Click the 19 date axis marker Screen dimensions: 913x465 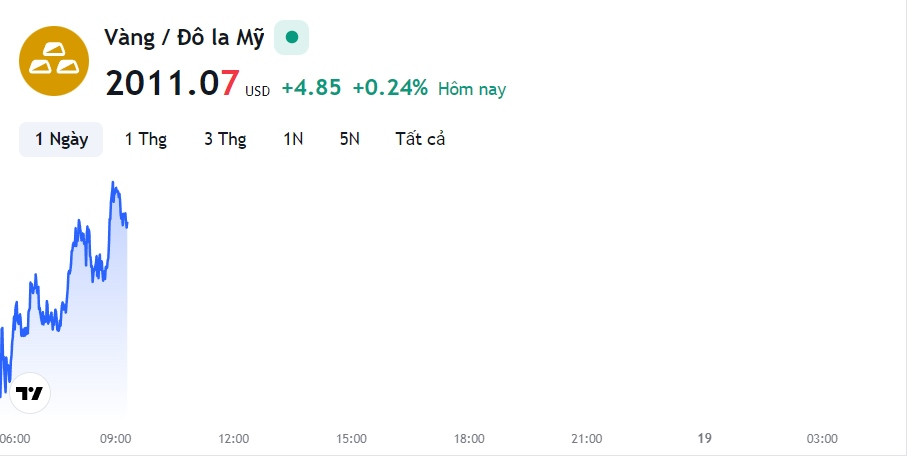pyautogui.click(x=705, y=438)
